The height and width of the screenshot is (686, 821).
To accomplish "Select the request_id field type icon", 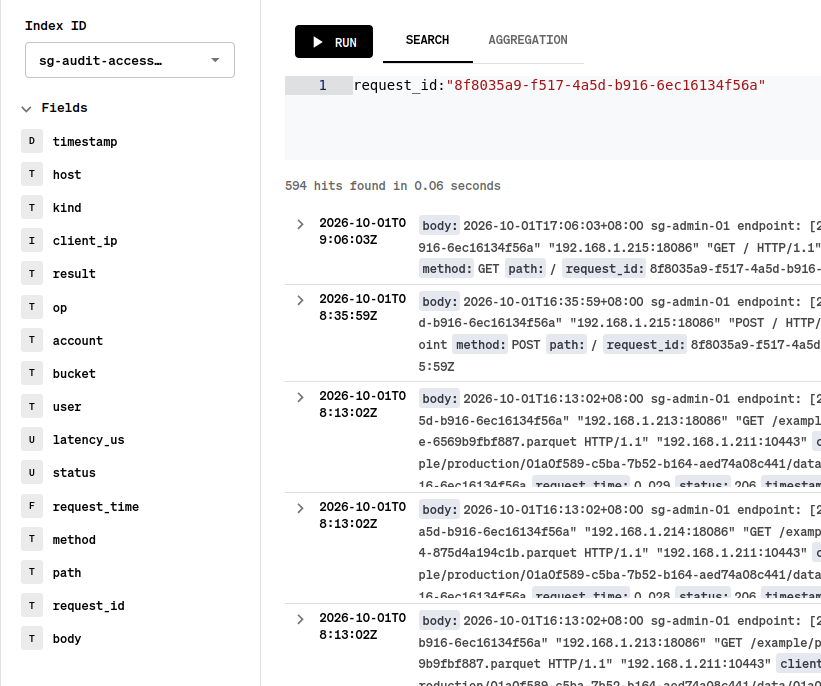I will (x=32, y=605).
